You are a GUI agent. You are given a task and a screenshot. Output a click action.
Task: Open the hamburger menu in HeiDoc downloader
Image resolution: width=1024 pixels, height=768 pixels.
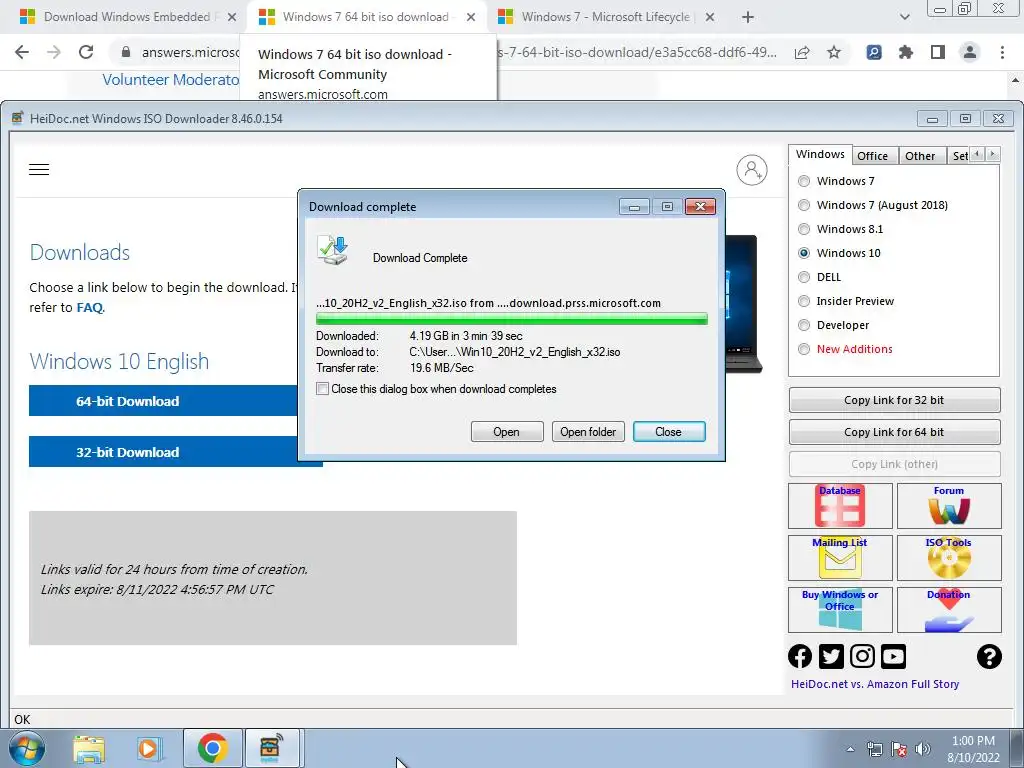tap(39, 170)
